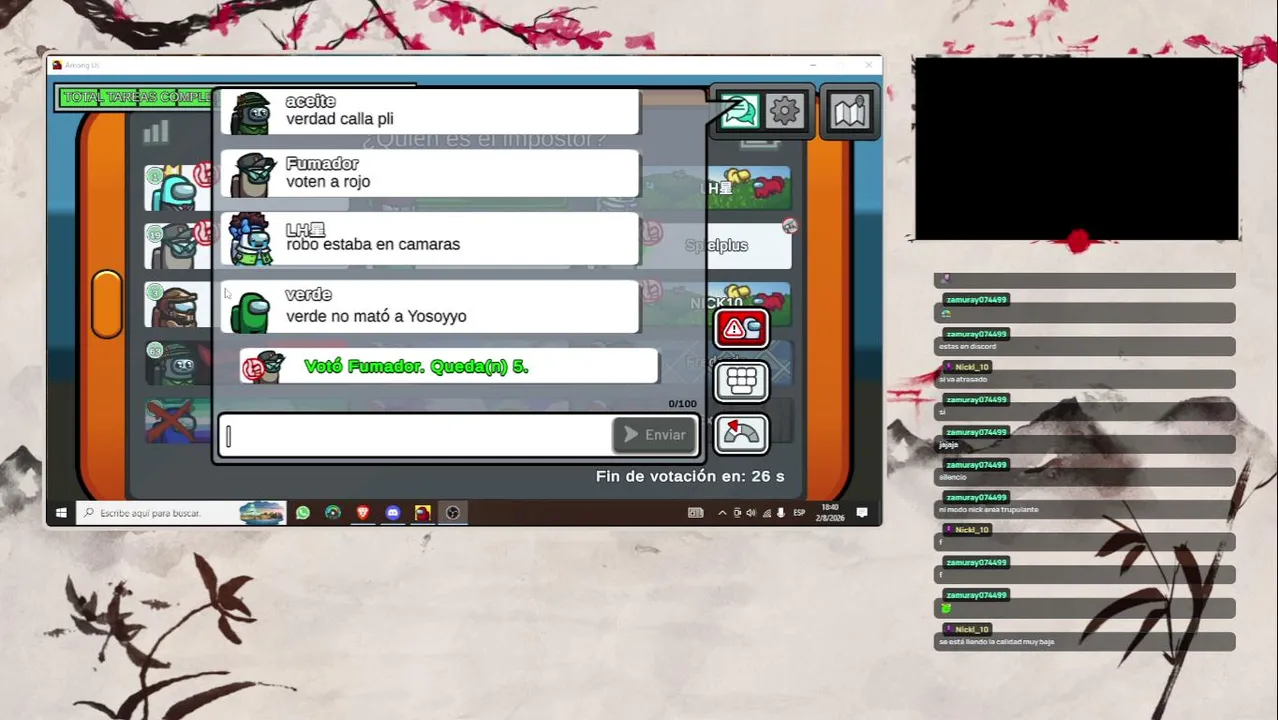
Task: Open OBS Studio from the taskbar
Action: click(x=453, y=513)
